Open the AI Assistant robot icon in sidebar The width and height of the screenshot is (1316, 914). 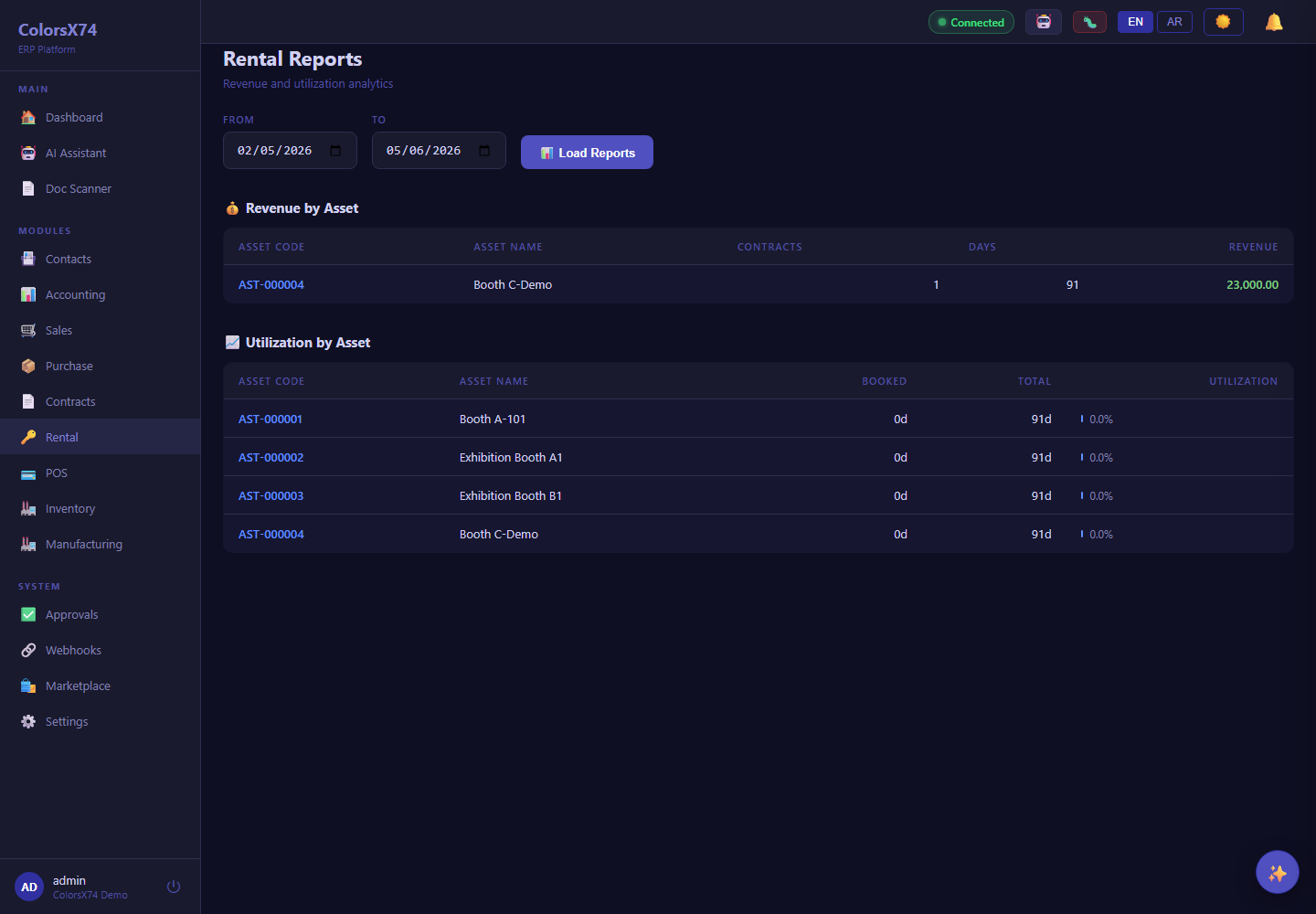click(28, 154)
